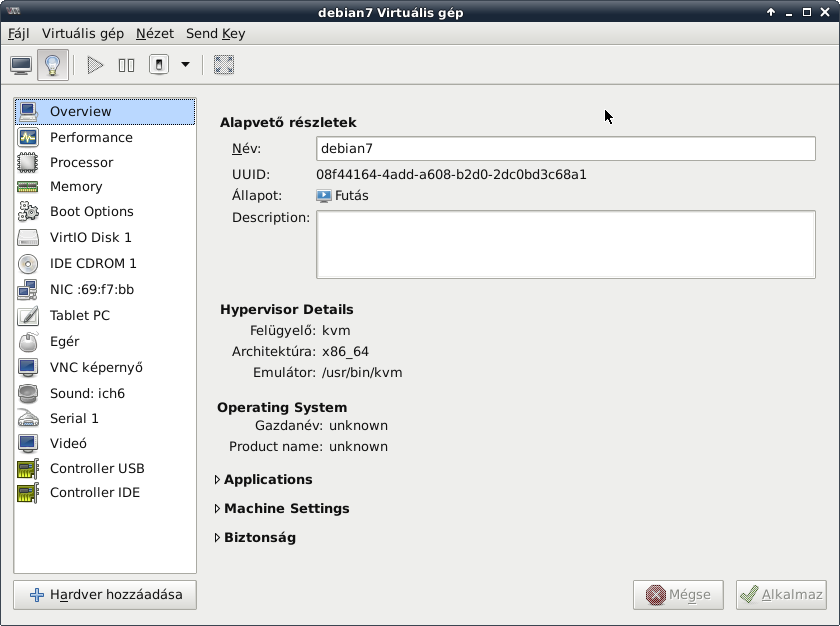Toggle the lightbulb hardware details view

53,65
